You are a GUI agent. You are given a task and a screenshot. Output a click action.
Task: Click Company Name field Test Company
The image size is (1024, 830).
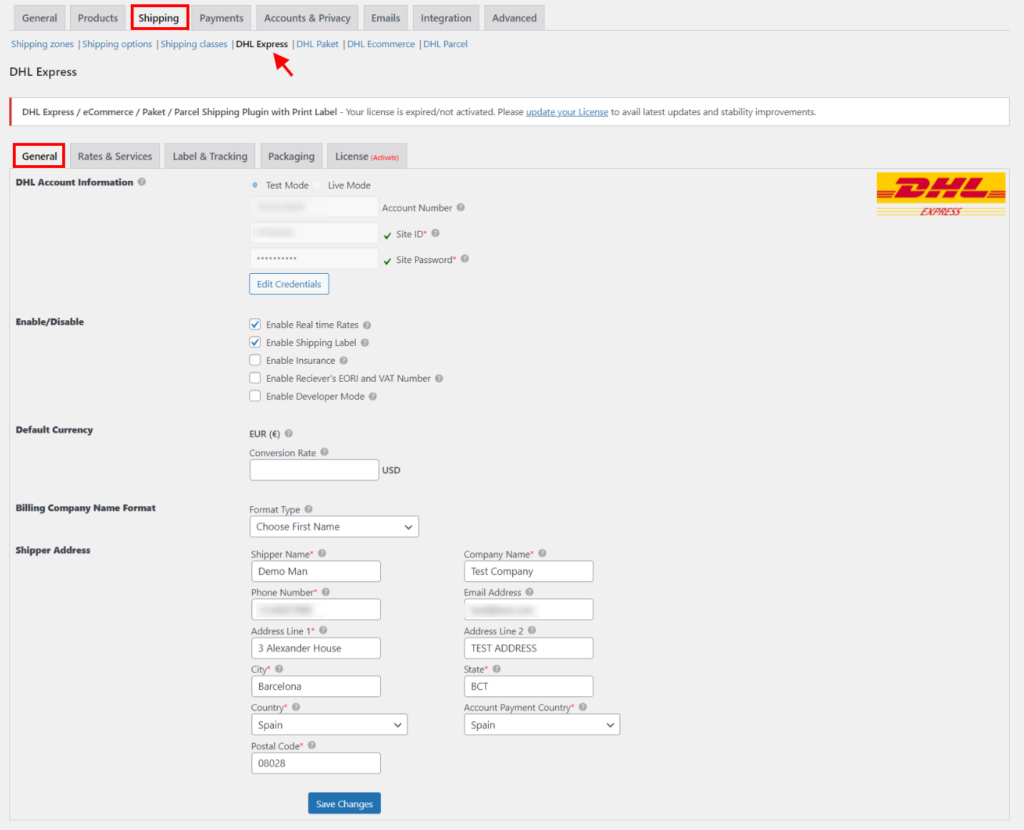coord(528,571)
